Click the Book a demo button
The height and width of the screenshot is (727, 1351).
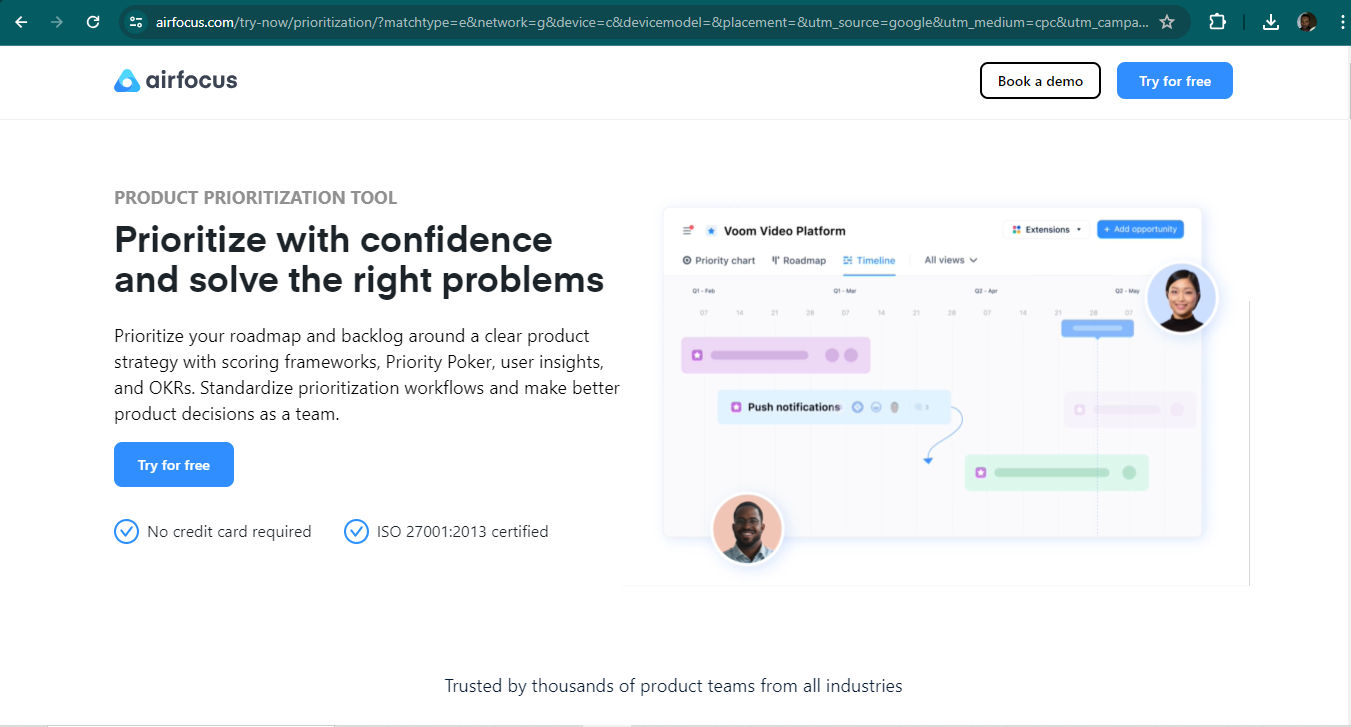pyautogui.click(x=1040, y=81)
